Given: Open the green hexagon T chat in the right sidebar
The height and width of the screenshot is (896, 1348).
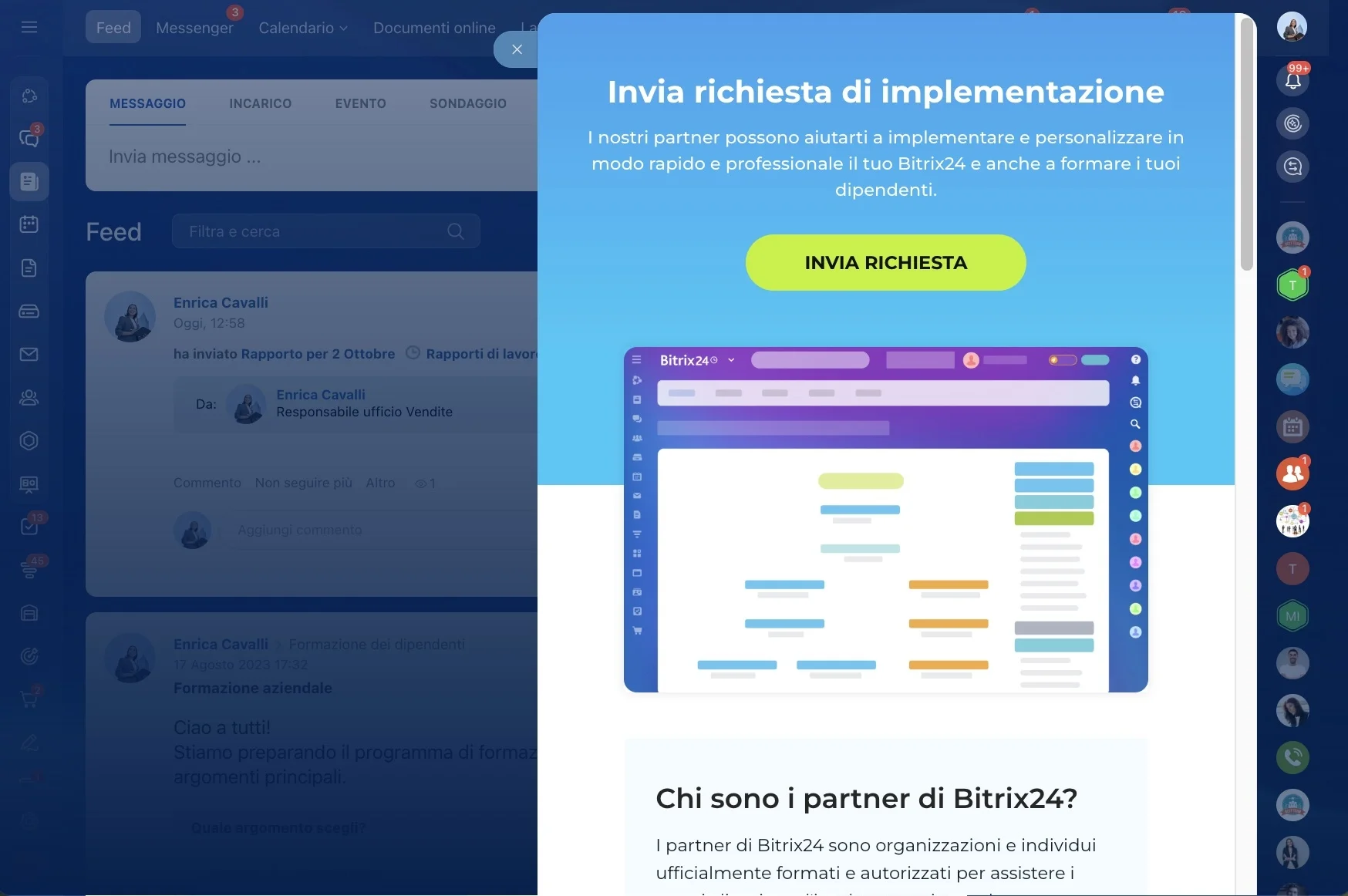Looking at the screenshot, I should [x=1293, y=285].
